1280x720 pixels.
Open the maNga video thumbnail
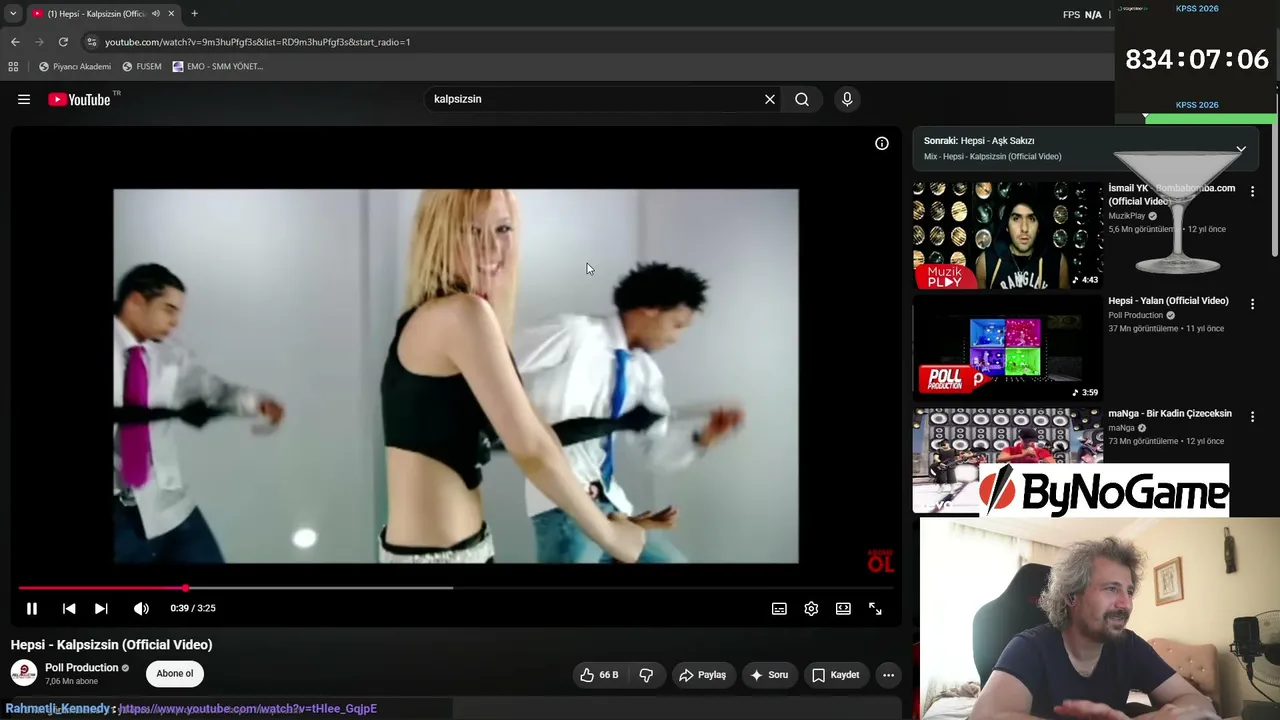[x=1007, y=460]
